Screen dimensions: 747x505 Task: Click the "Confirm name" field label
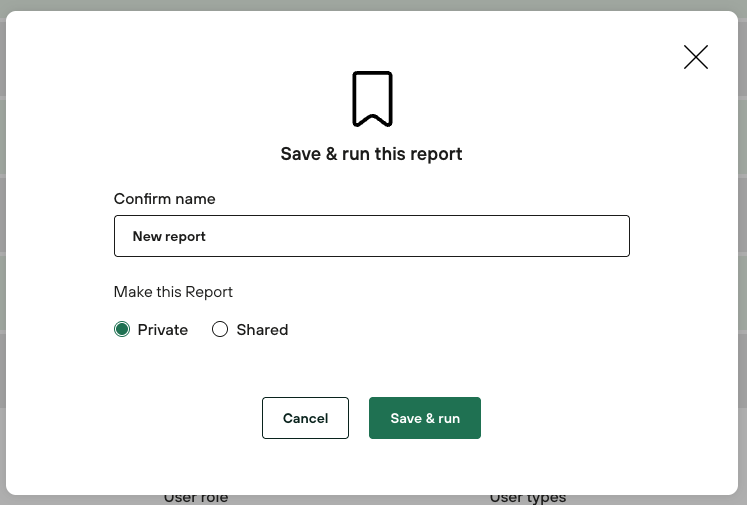click(164, 199)
